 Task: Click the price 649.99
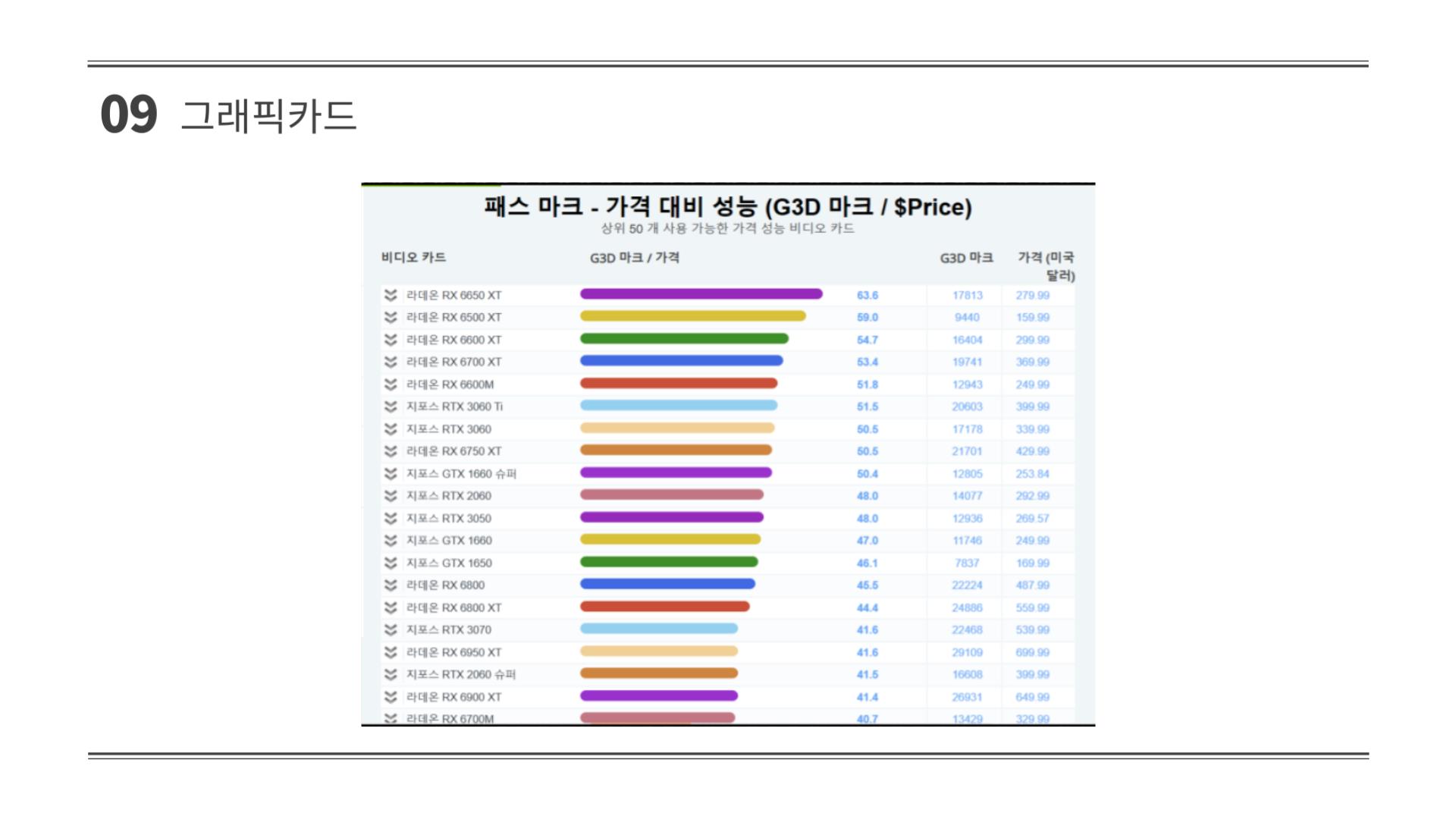[x=1033, y=698]
